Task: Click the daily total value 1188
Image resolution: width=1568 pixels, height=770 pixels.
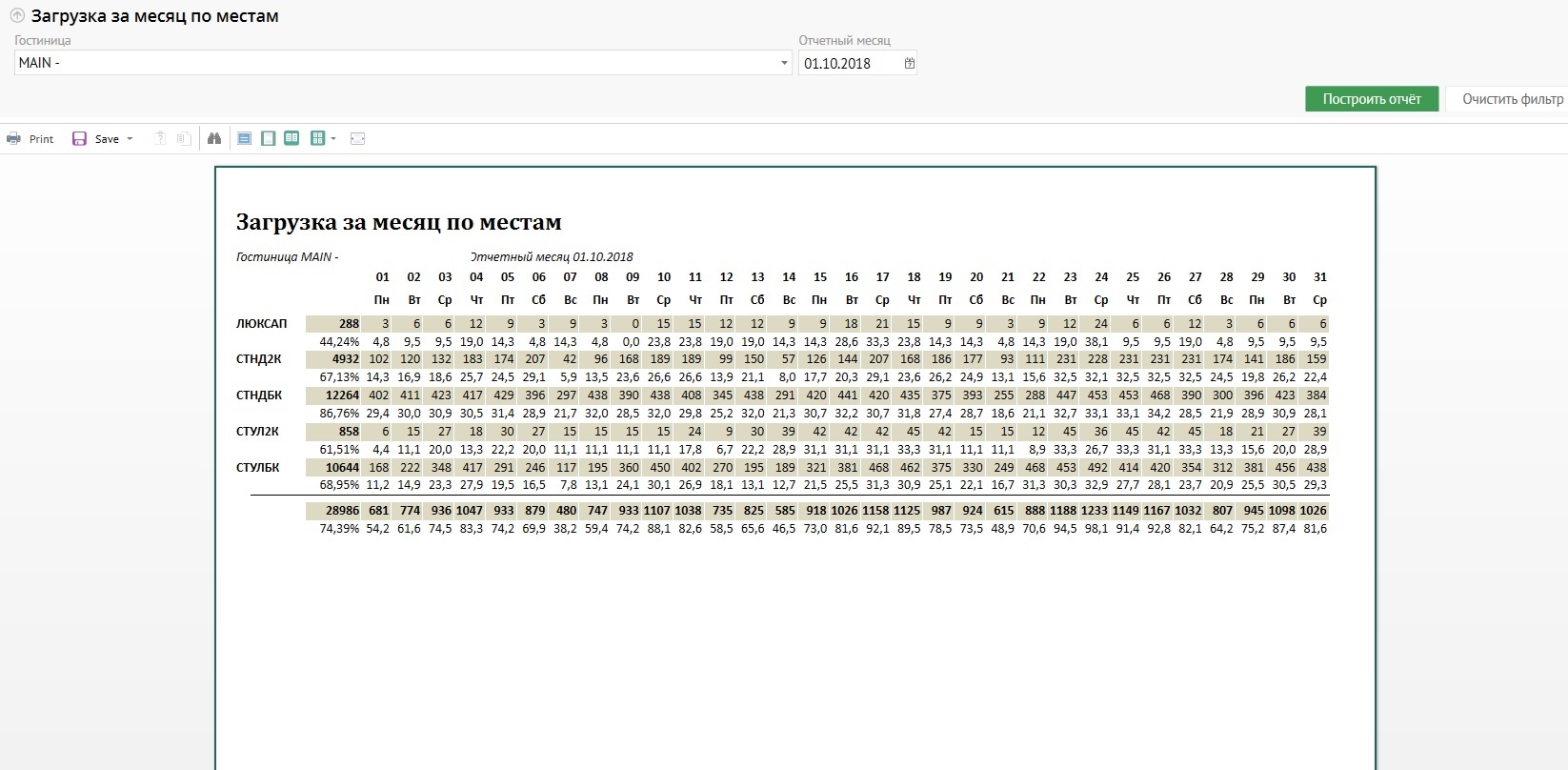Action: [1063, 511]
